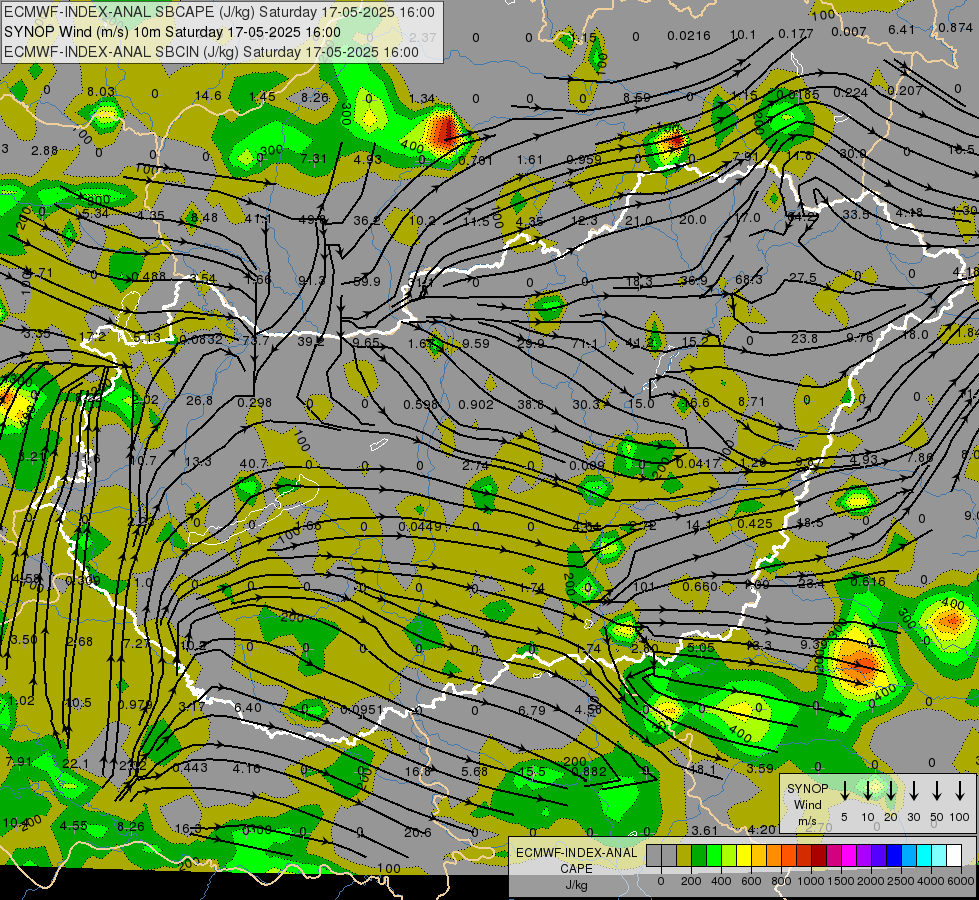The height and width of the screenshot is (900, 979).
Task: Click the 100 m/s wind arrow in legend
Action: click(x=960, y=790)
